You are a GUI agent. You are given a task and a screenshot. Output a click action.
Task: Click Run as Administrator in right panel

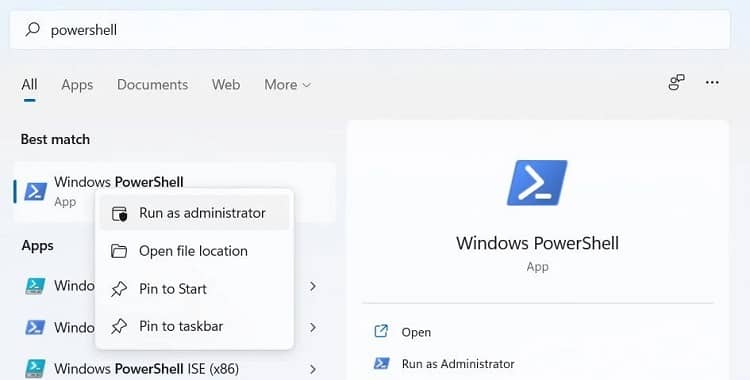point(458,364)
